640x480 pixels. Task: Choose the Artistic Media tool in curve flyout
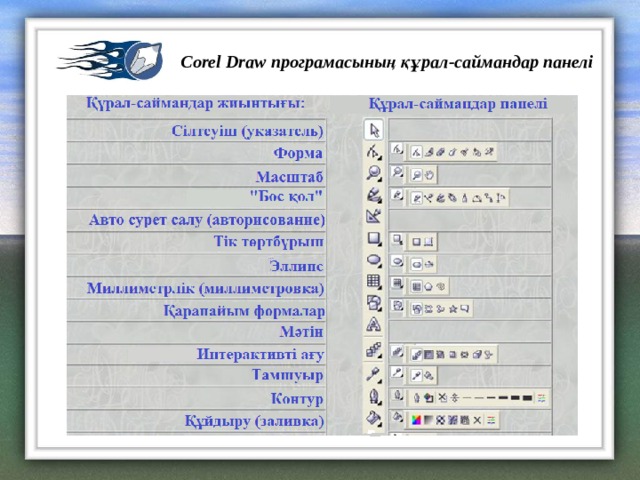tap(440, 198)
